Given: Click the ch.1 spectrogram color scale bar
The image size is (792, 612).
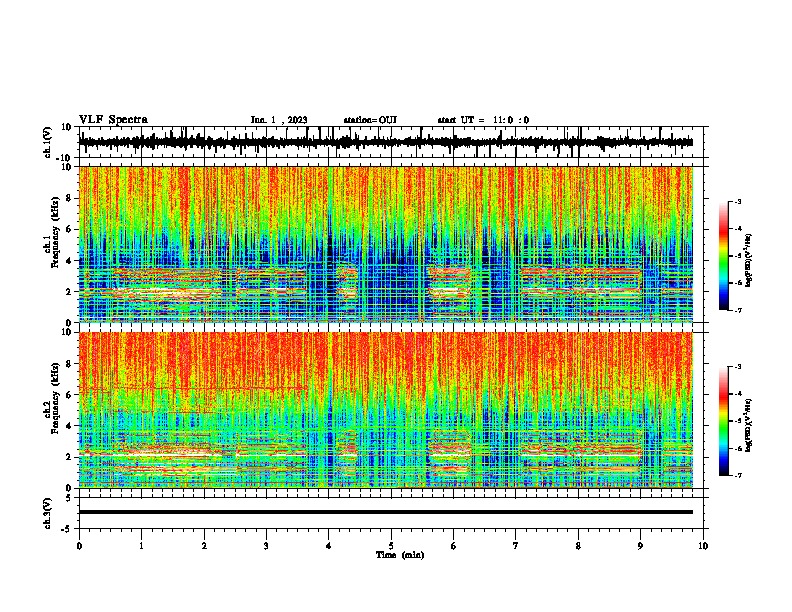Looking at the screenshot, I should coord(724,256).
